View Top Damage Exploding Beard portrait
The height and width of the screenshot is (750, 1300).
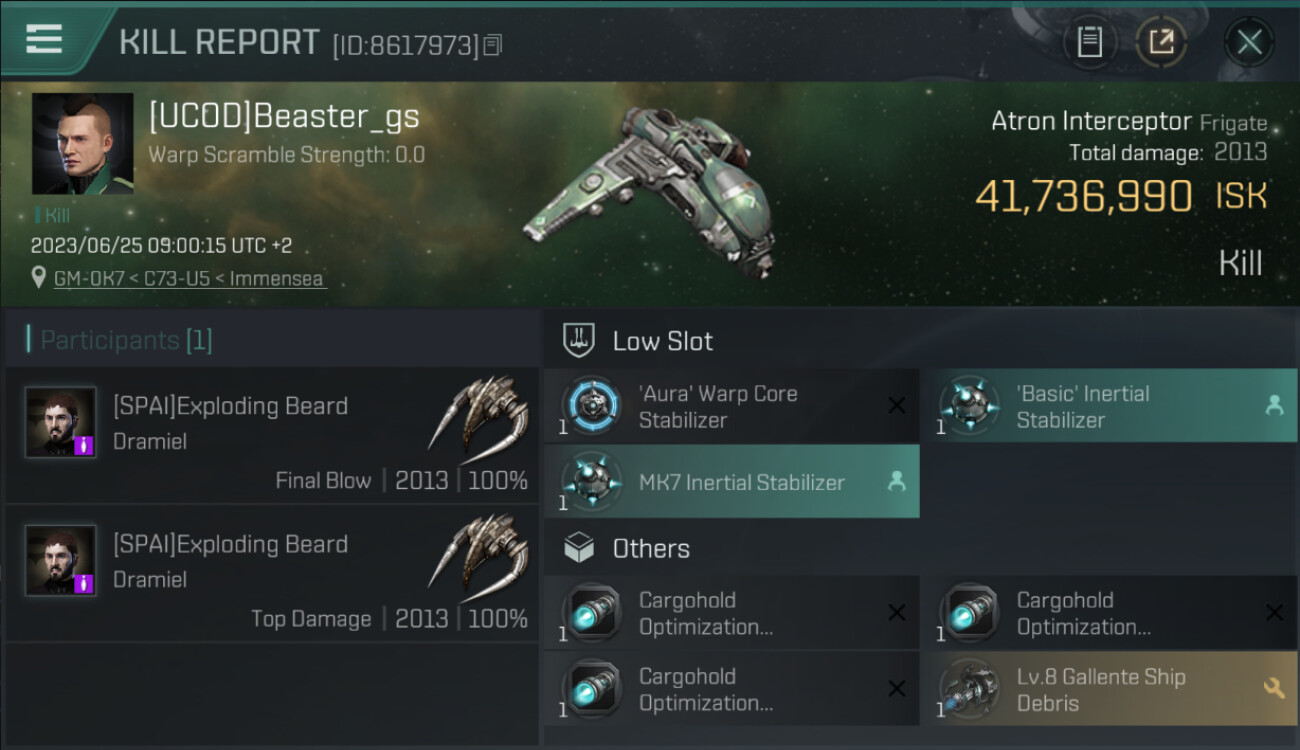click(x=61, y=560)
